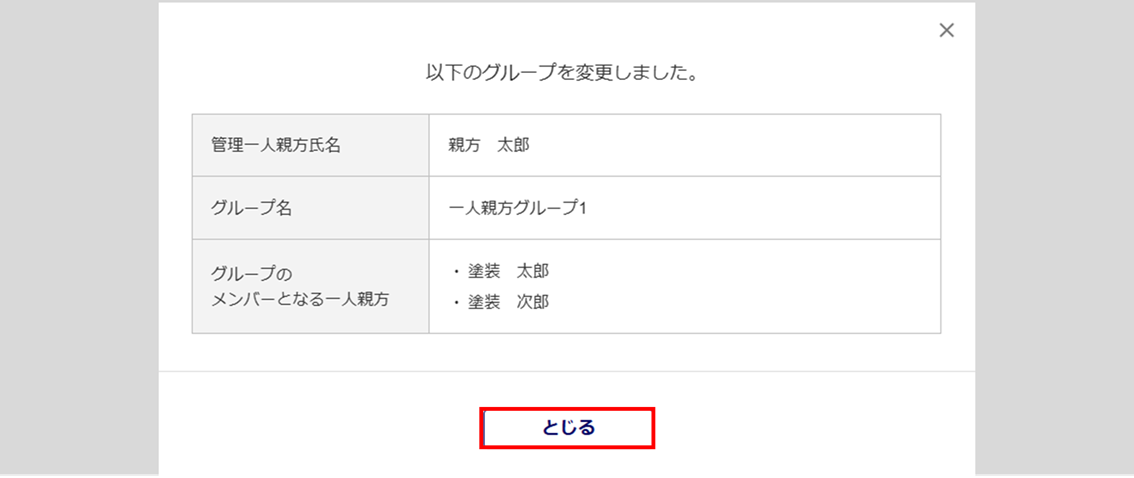
Task: Click the bullet before 塗装 次郎
Action: coord(455,302)
